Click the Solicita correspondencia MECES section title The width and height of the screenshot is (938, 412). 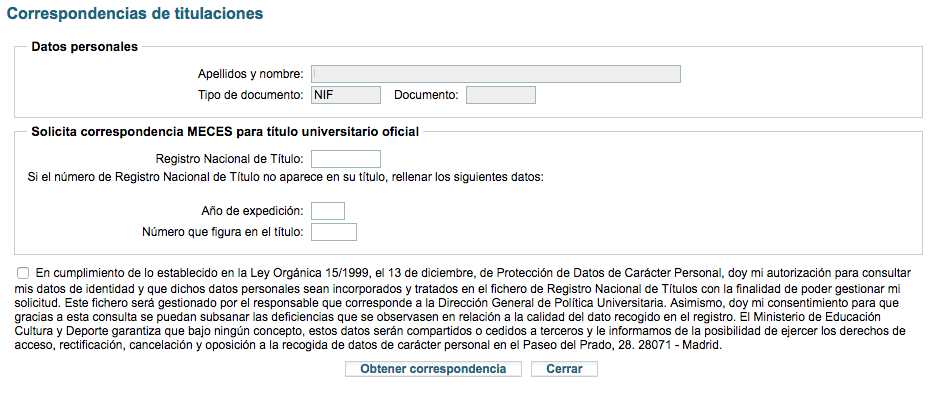coord(225,131)
